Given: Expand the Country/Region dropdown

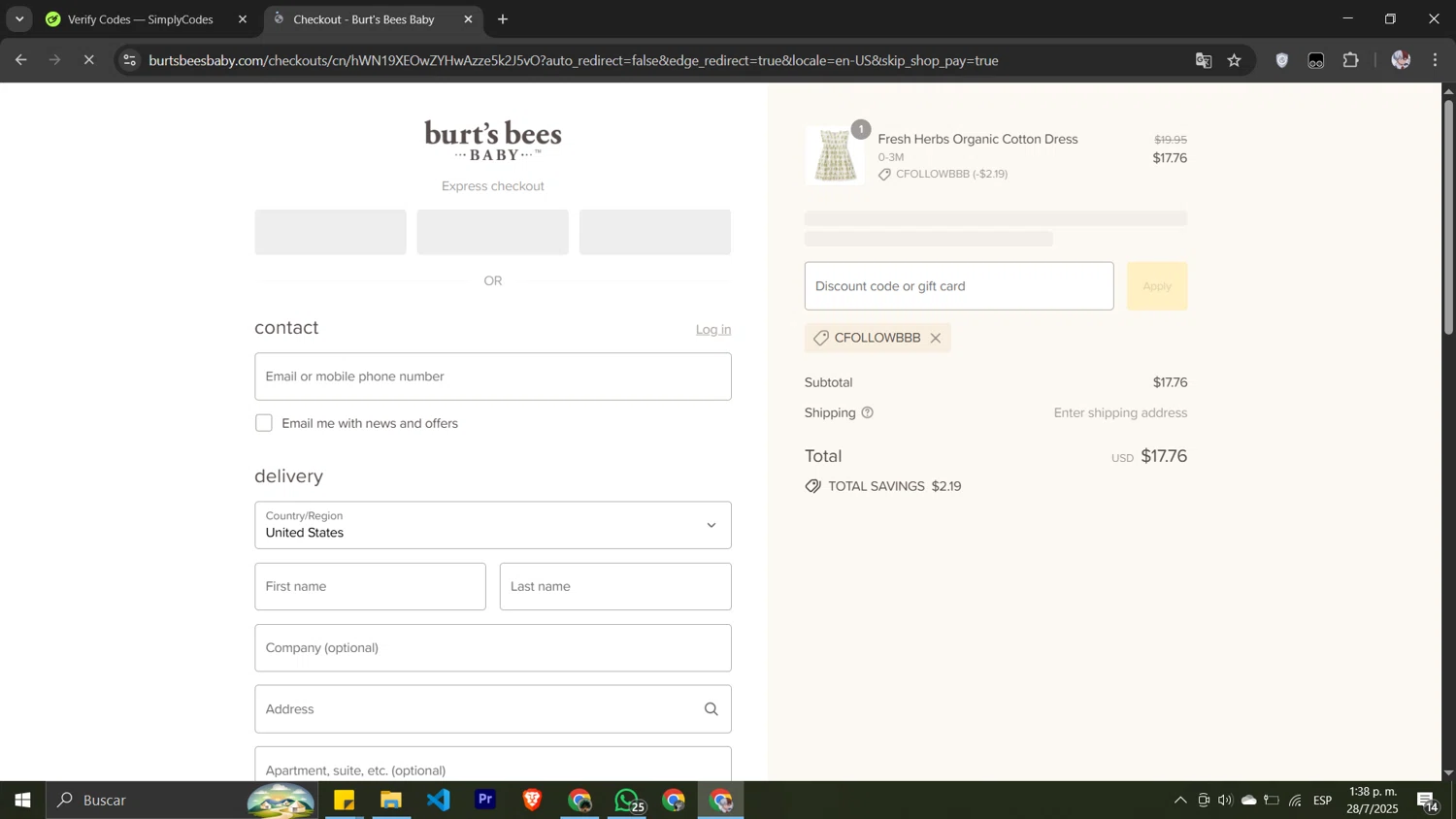Looking at the screenshot, I should (x=493, y=525).
